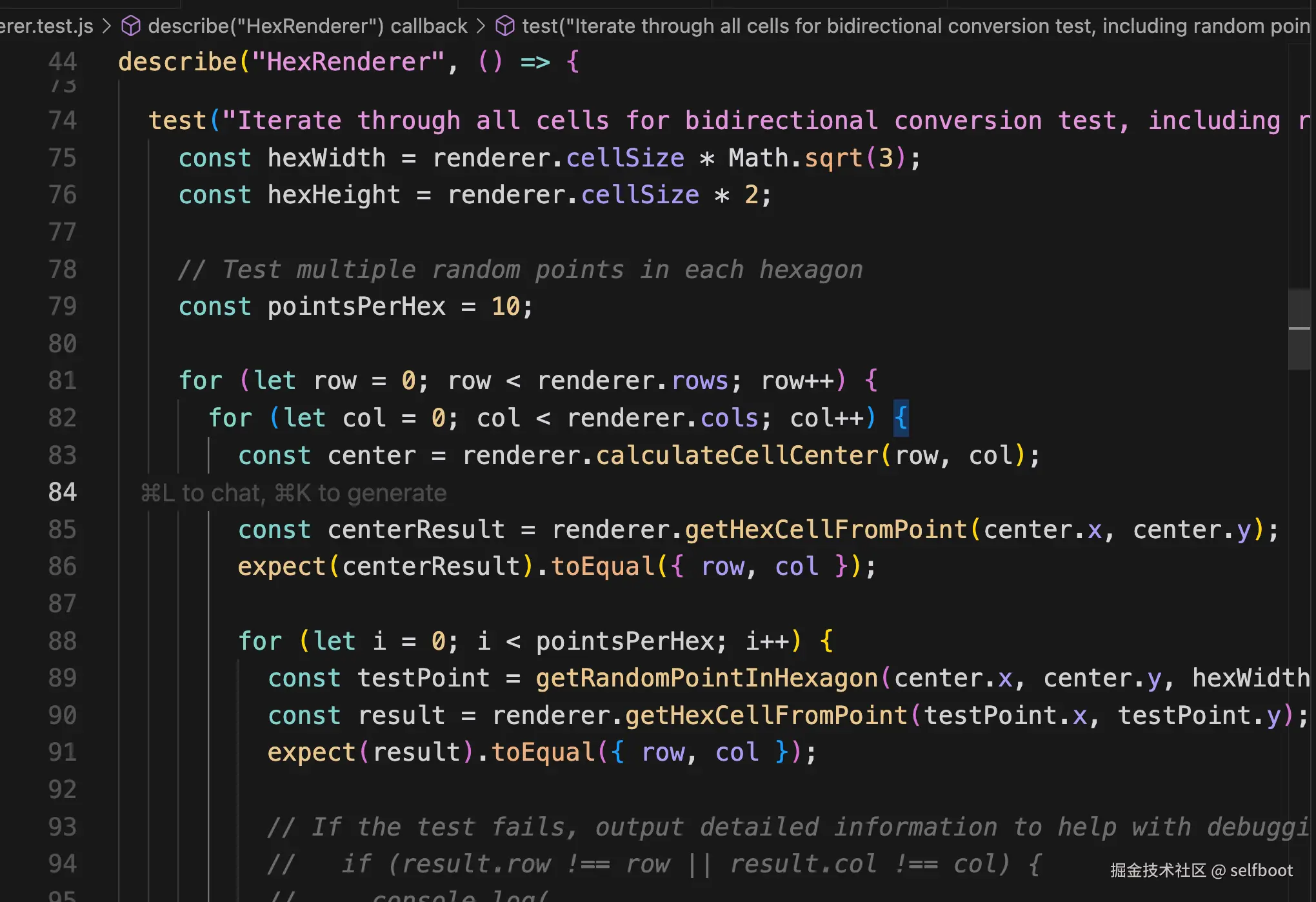Click on pointsPerHex declaration at line 79

[356, 306]
